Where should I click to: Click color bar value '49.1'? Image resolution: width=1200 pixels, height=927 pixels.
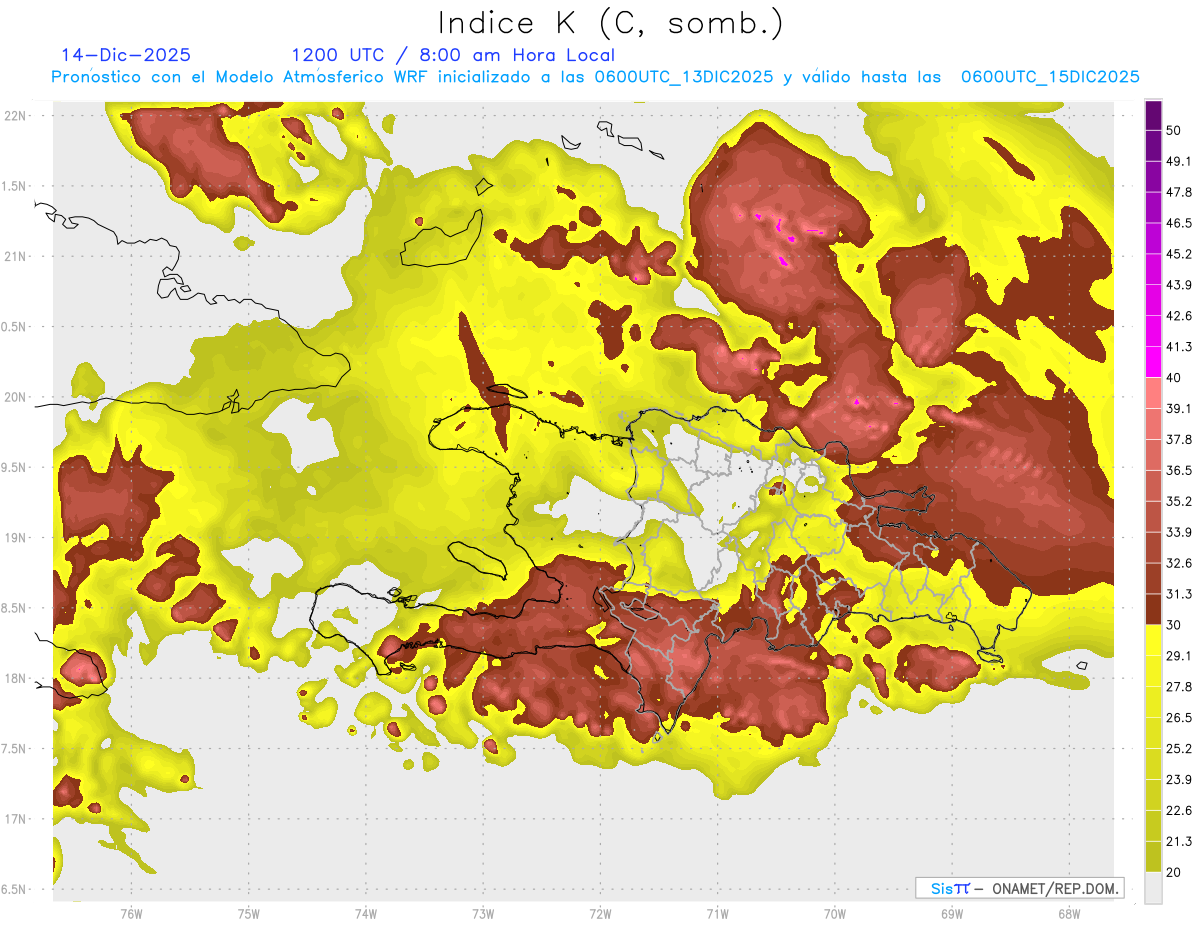point(1179,161)
